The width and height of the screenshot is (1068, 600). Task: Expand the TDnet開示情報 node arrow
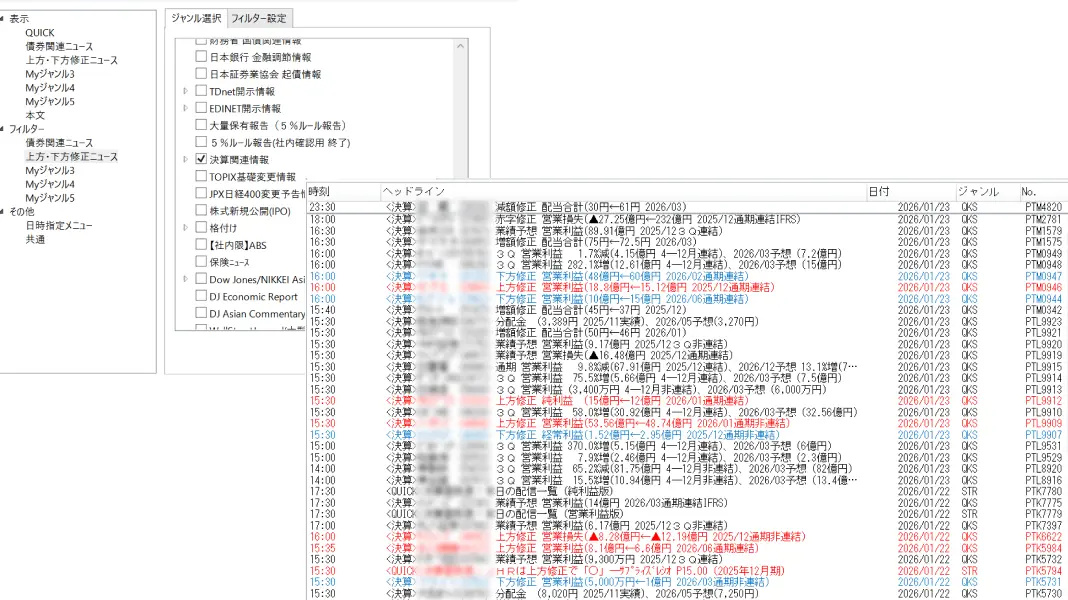click(x=185, y=91)
